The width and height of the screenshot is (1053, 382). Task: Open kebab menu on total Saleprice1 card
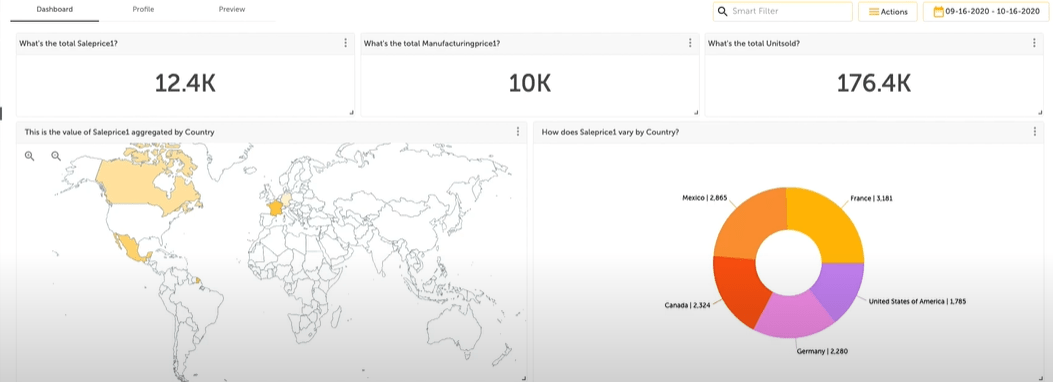click(x=346, y=43)
